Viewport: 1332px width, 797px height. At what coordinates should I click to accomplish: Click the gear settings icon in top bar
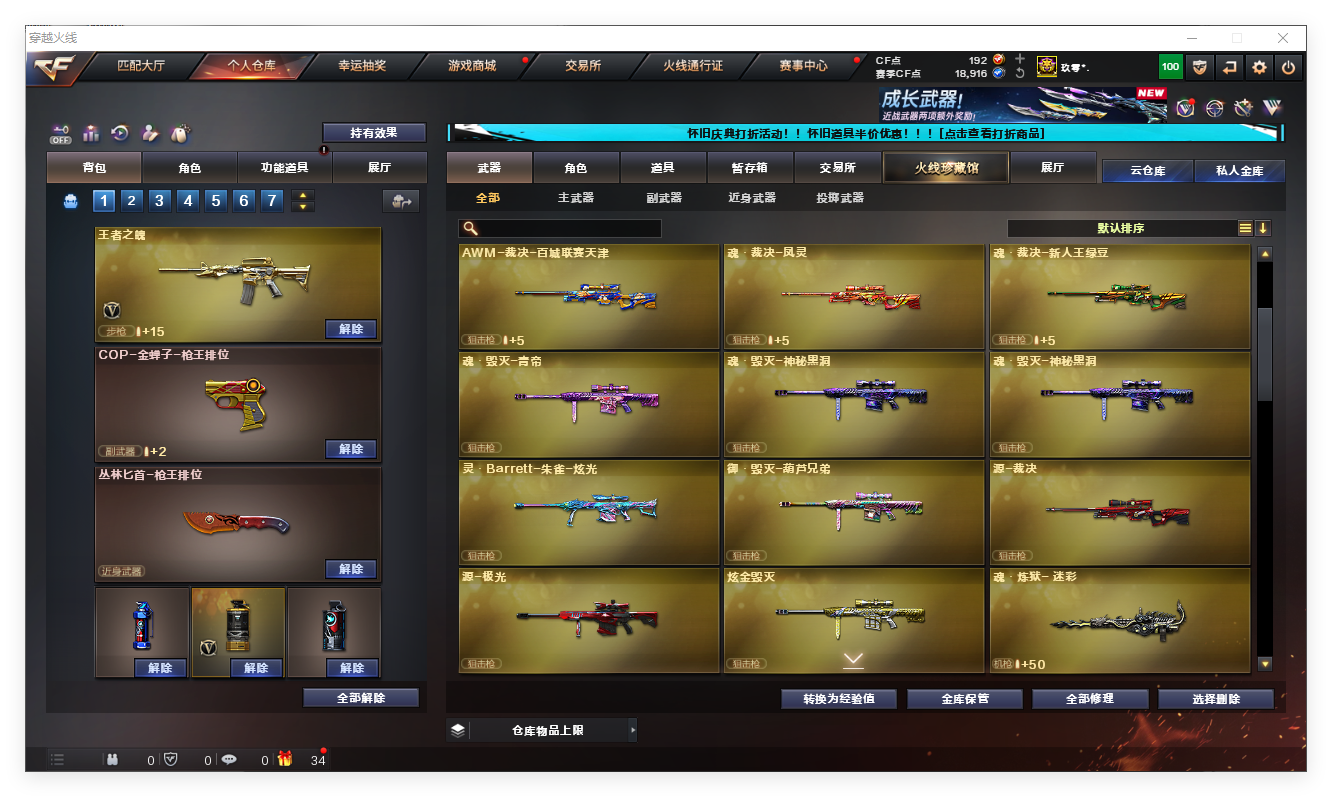(1259, 67)
